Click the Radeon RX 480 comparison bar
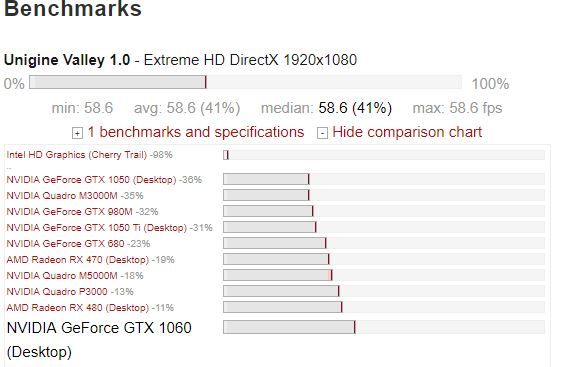Viewport: 562px width, 367px height. point(384,307)
